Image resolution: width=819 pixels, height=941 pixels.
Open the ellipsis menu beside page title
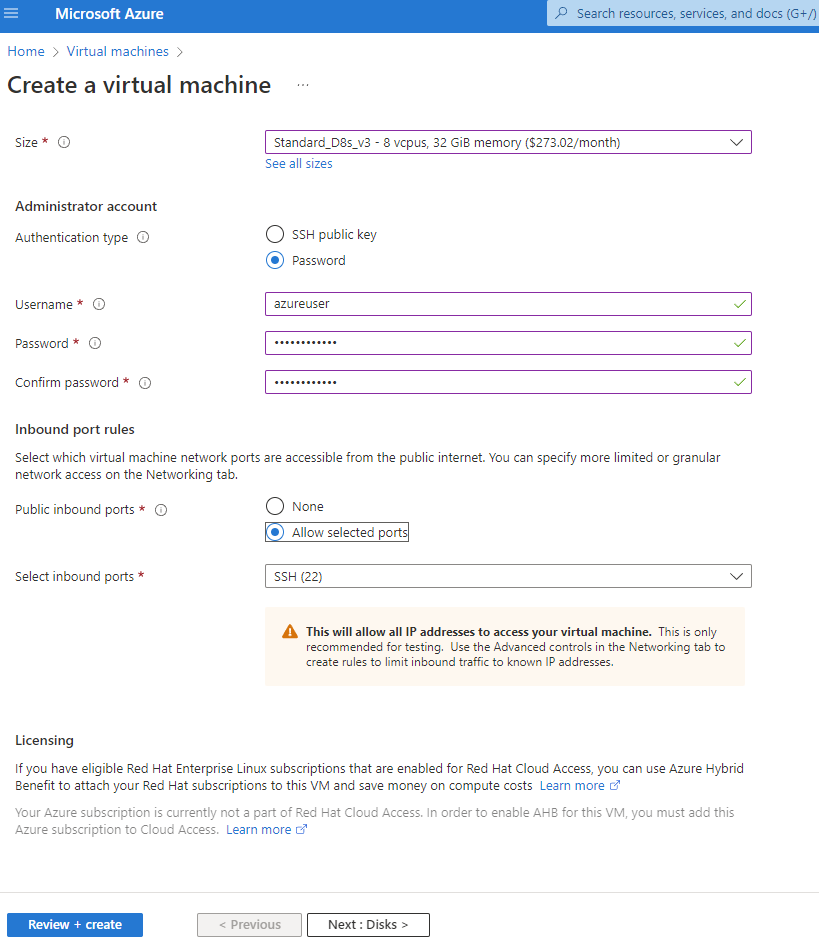click(303, 86)
